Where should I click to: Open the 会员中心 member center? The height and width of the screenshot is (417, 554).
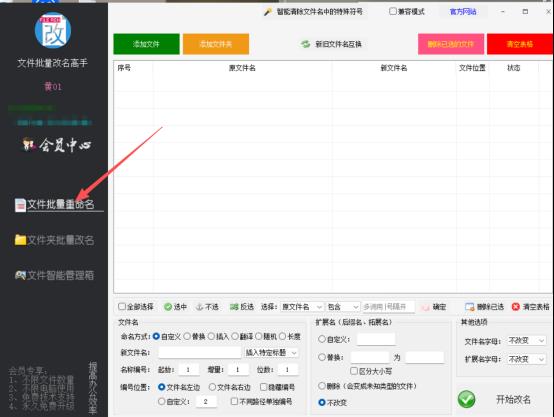57,145
